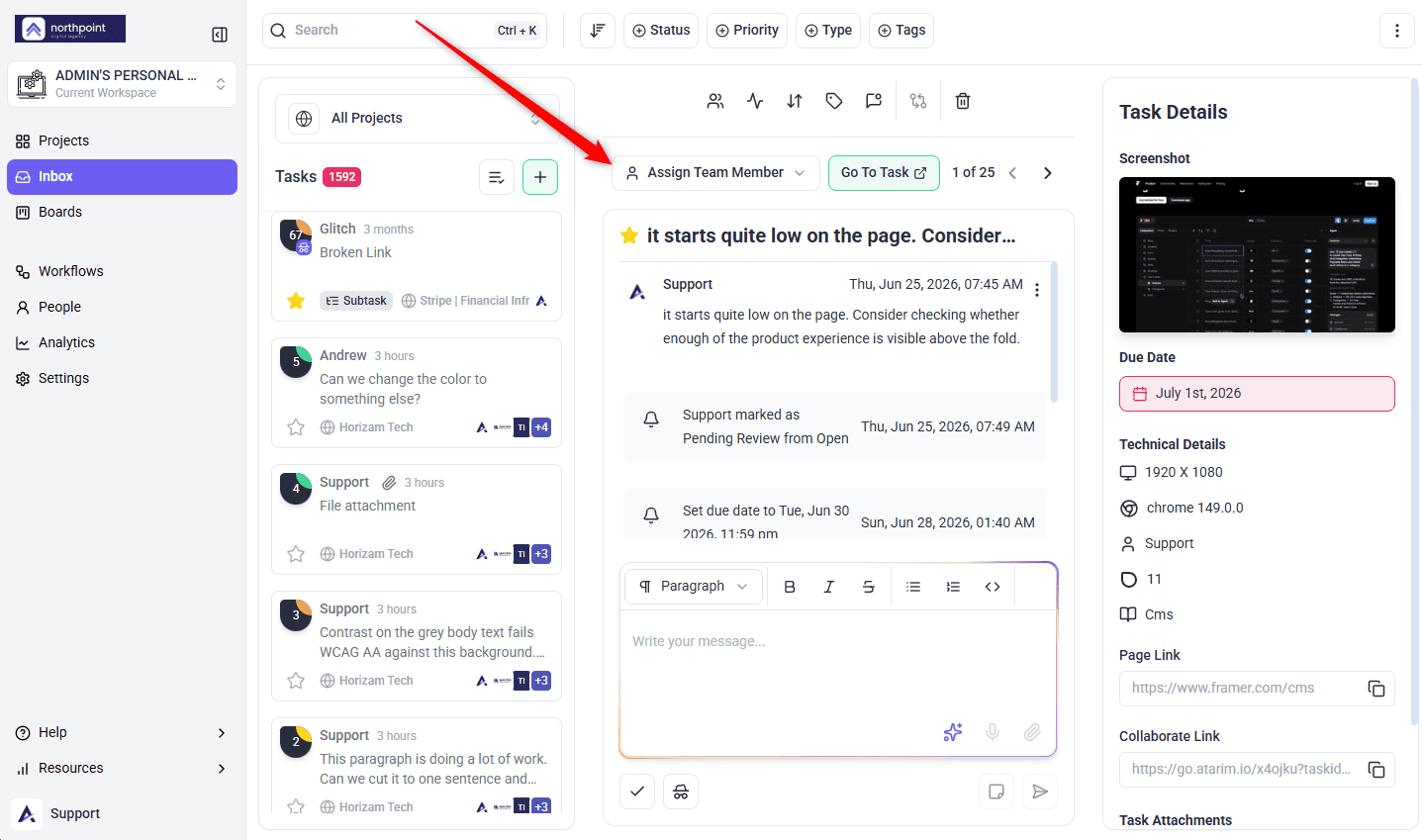Add a new task with plus button

coord(540,177)
